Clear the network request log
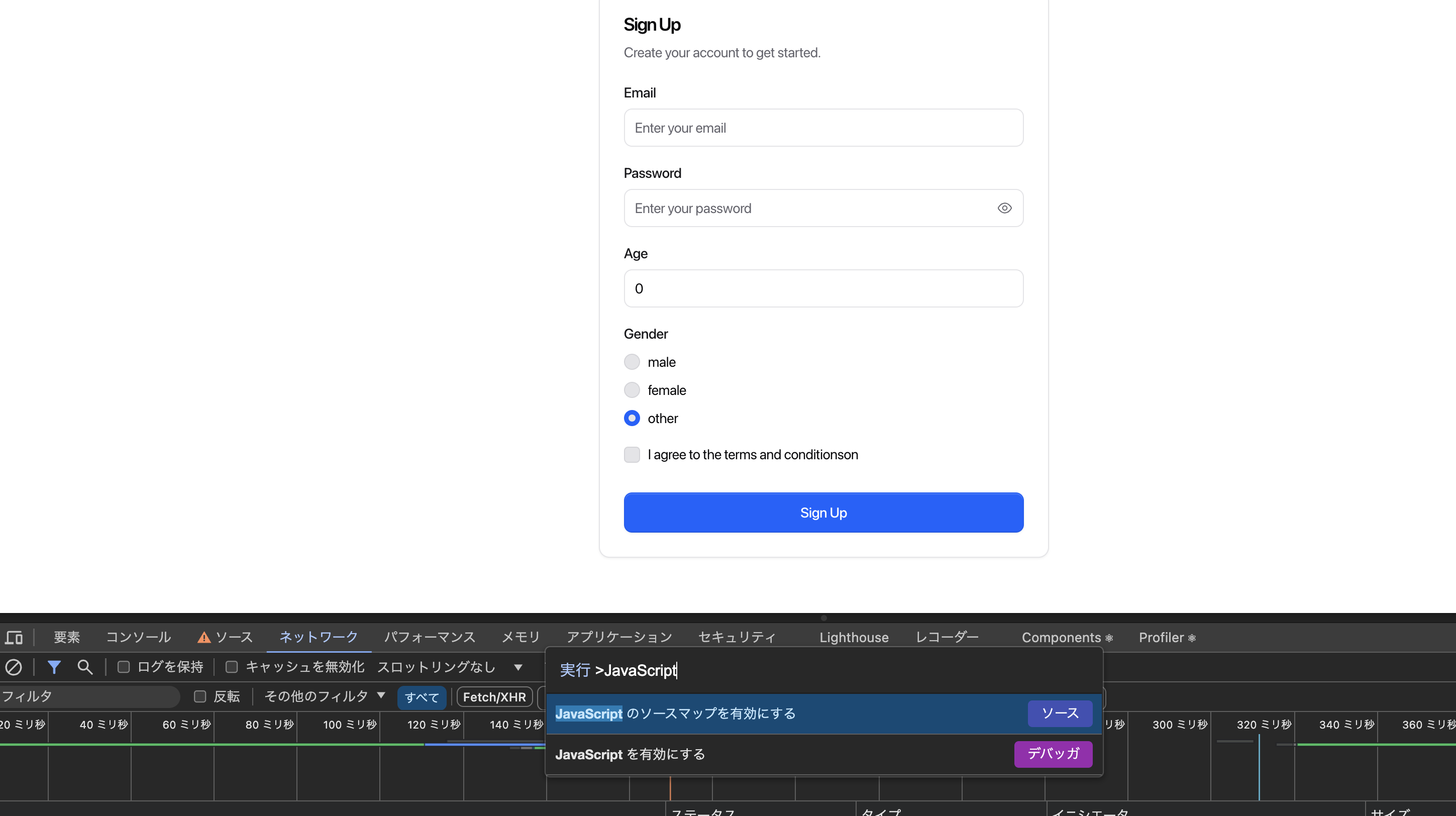 [x=14, y=667]
